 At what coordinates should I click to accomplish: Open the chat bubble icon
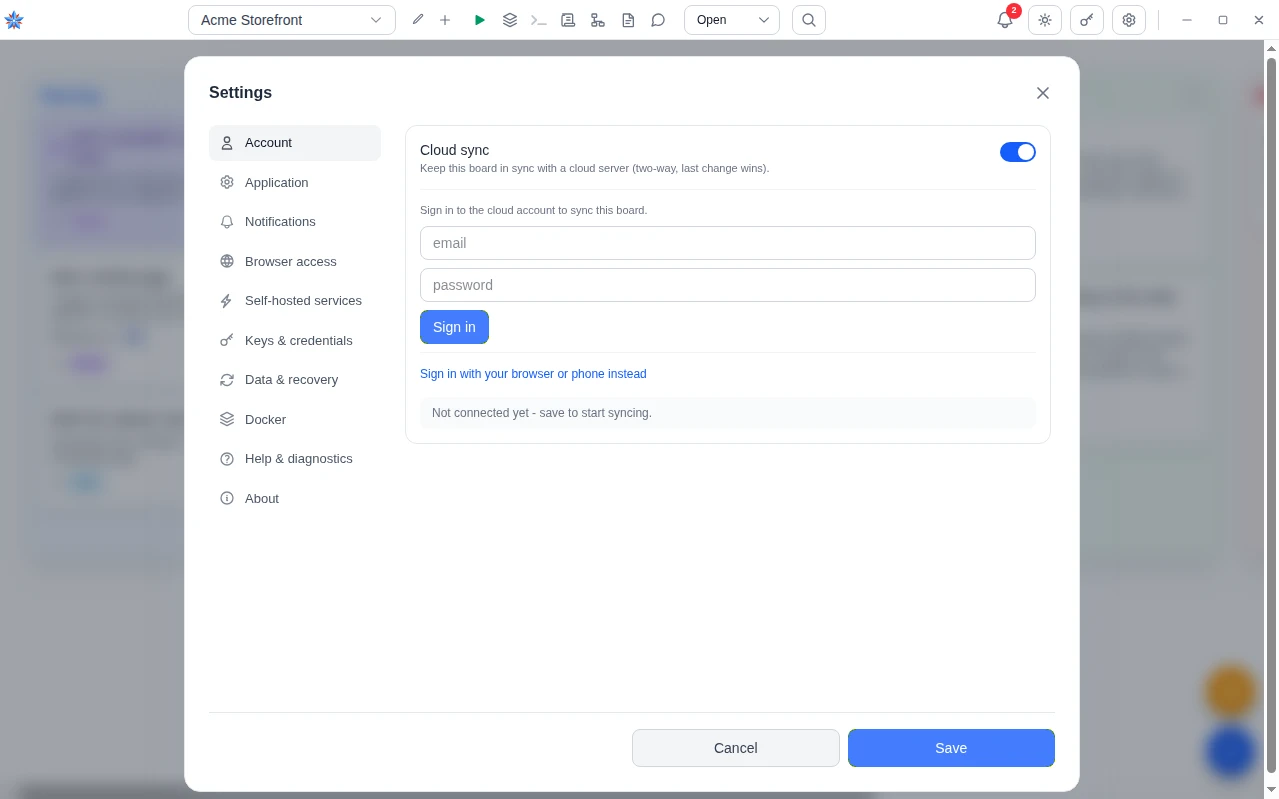658,20
